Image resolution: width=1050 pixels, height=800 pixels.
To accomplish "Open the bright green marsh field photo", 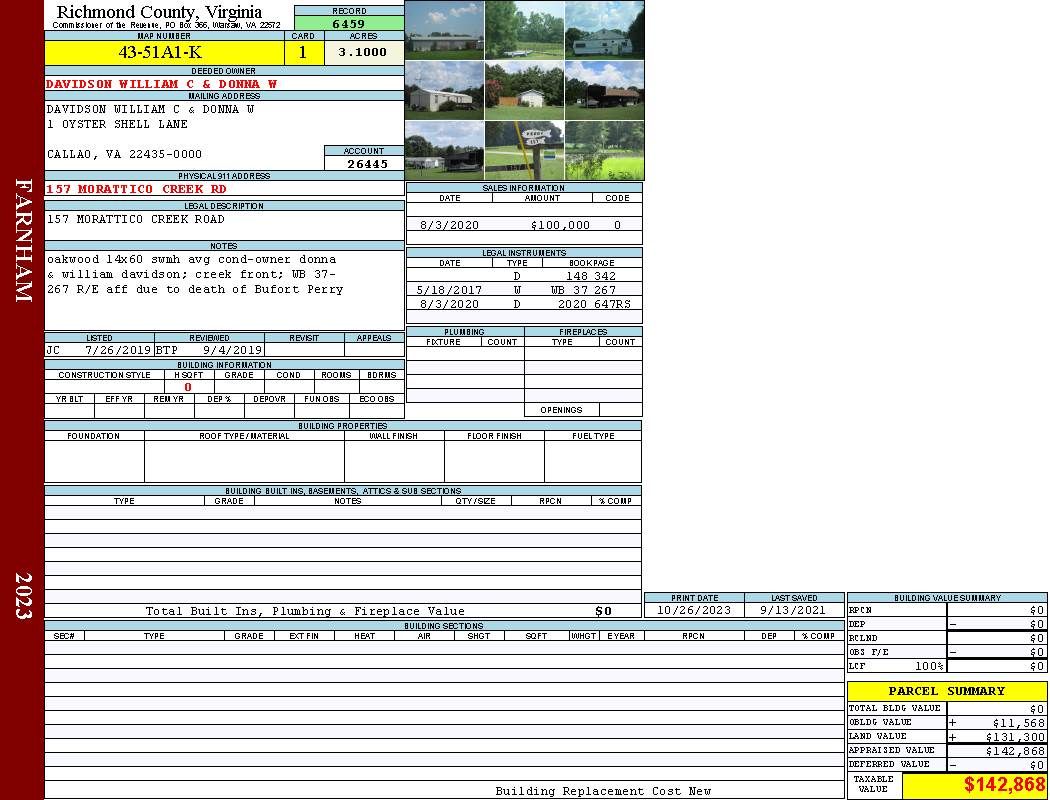I will 604,150.
